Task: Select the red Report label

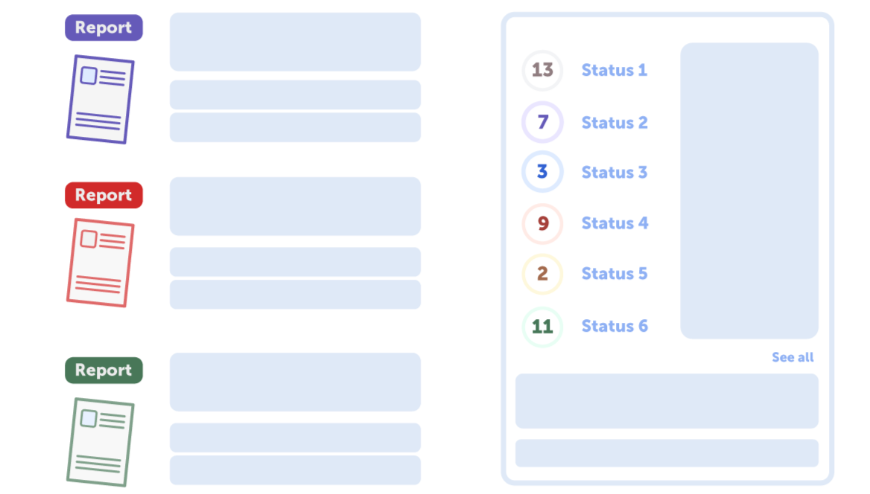Action: point(104,195)
